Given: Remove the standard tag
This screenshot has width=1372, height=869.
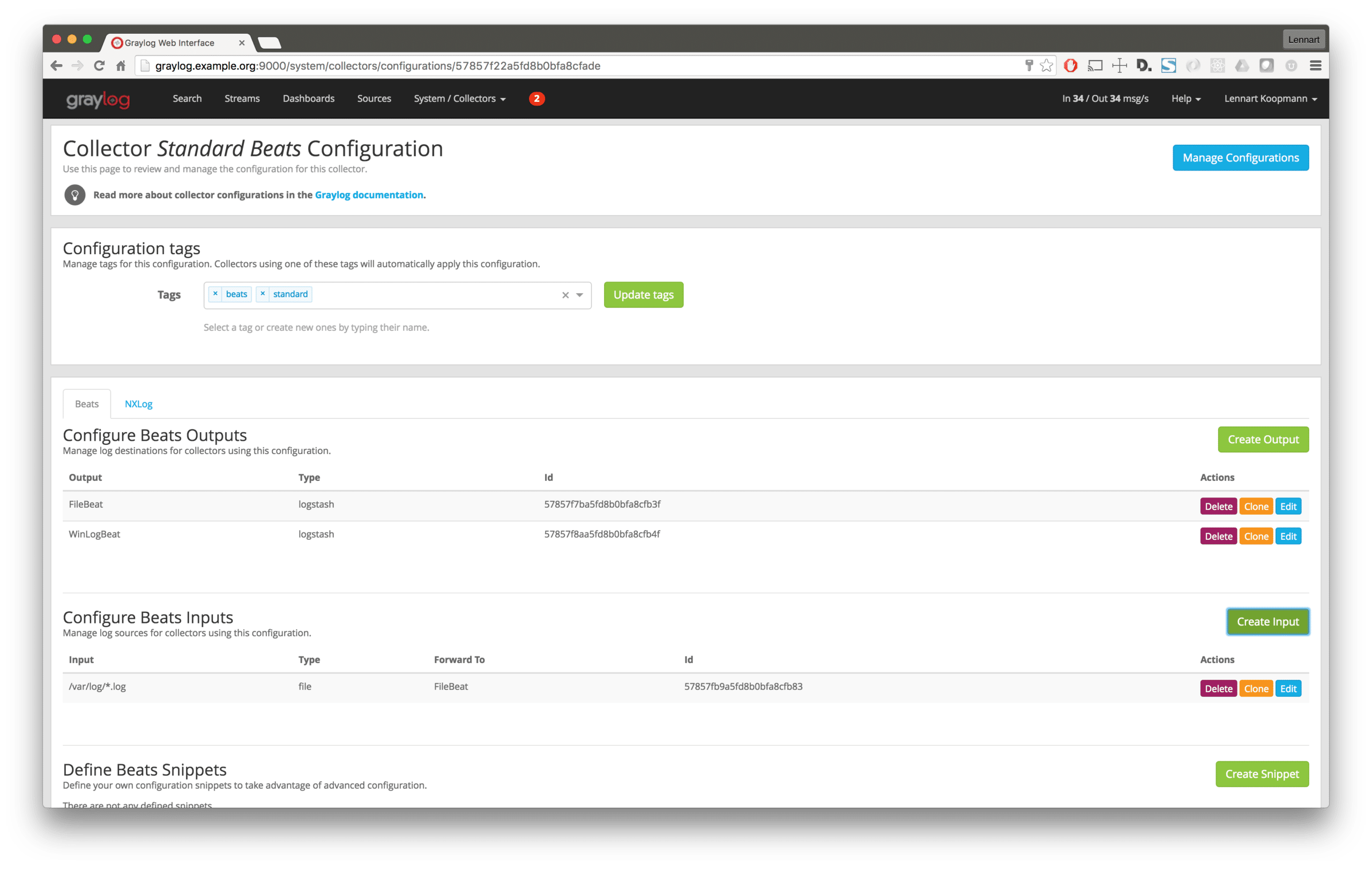Looking at the screenshot, I should point(263,294).
